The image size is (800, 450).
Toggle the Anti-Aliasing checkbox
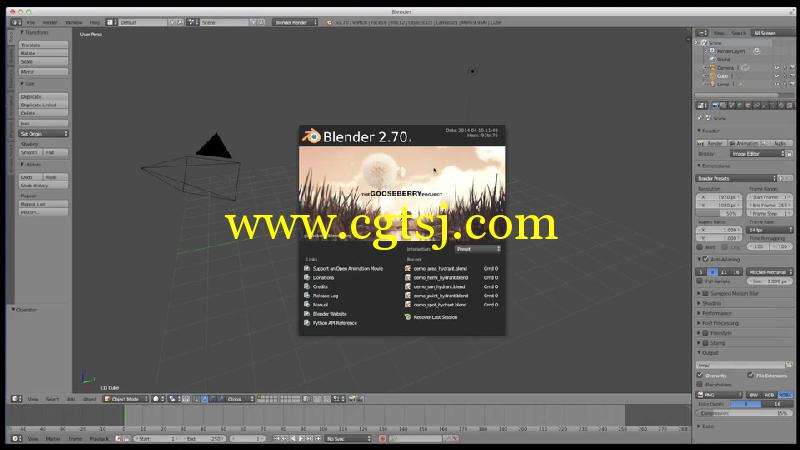(x=706, y=259)
